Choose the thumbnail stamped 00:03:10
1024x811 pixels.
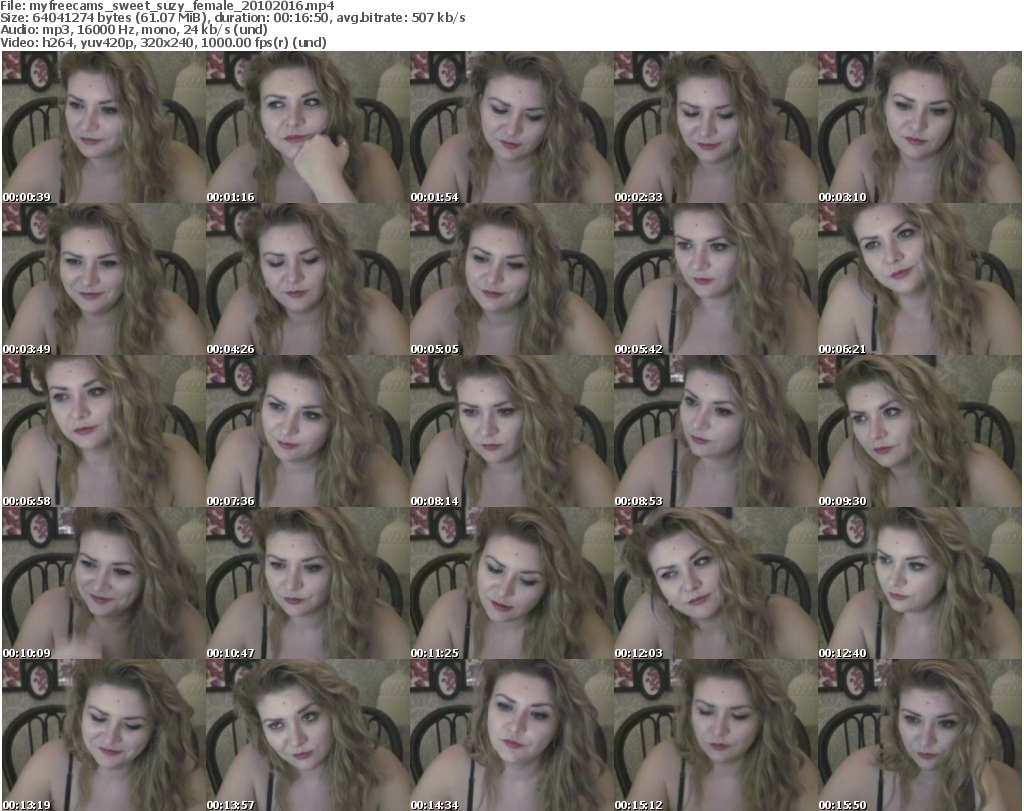(x=920, y=127)
